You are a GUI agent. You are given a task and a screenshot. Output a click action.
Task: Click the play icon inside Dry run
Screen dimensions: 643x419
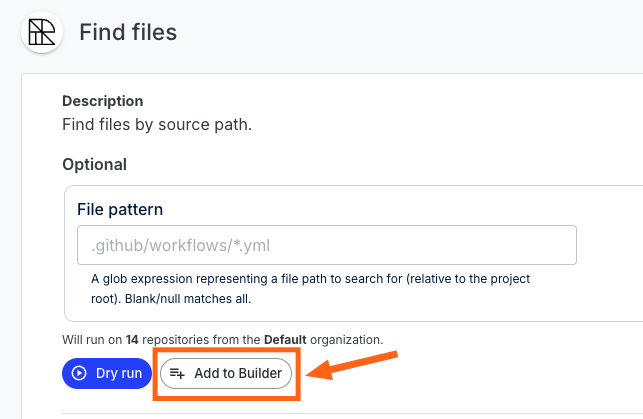pos(79,373)
